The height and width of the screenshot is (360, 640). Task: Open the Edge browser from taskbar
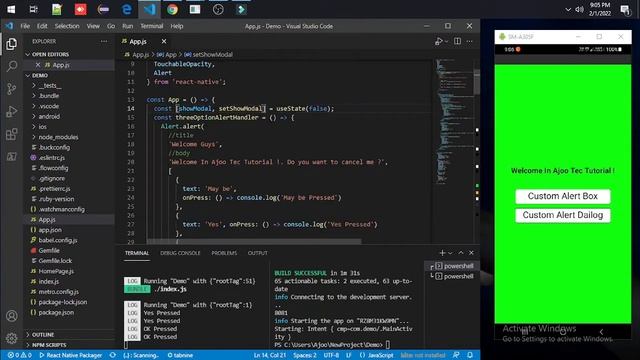(x=127, y=9)
